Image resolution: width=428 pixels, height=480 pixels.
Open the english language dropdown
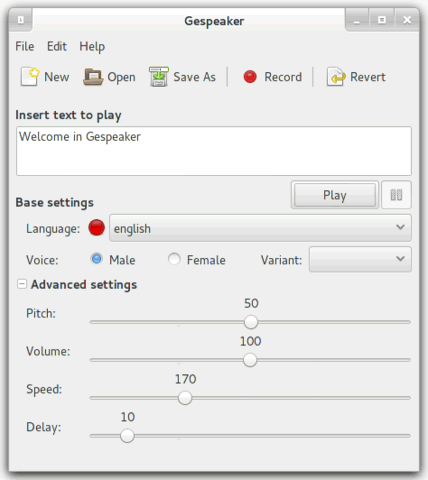pos(260,228)
